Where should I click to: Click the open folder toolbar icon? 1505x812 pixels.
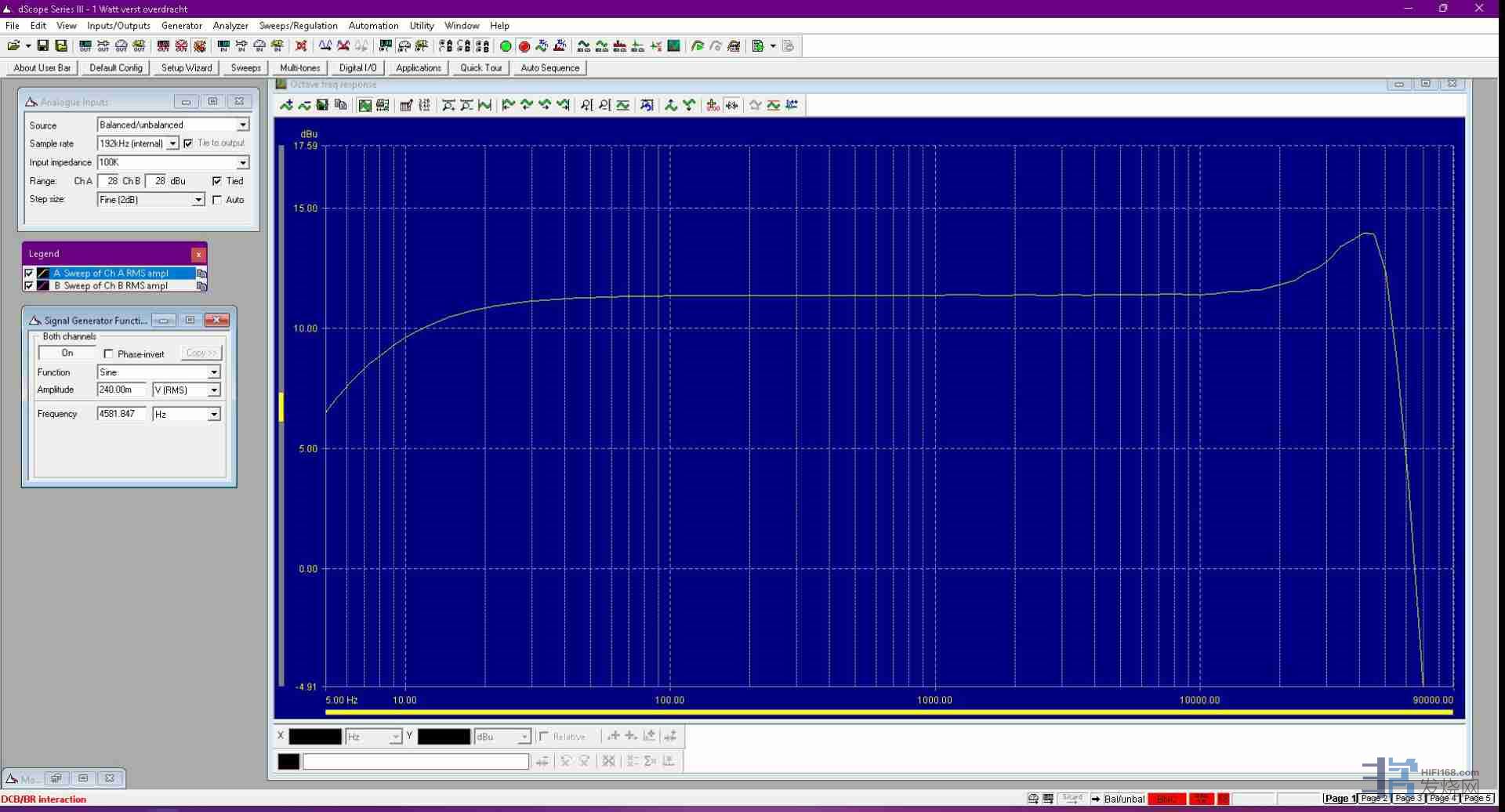pos(13,46)
